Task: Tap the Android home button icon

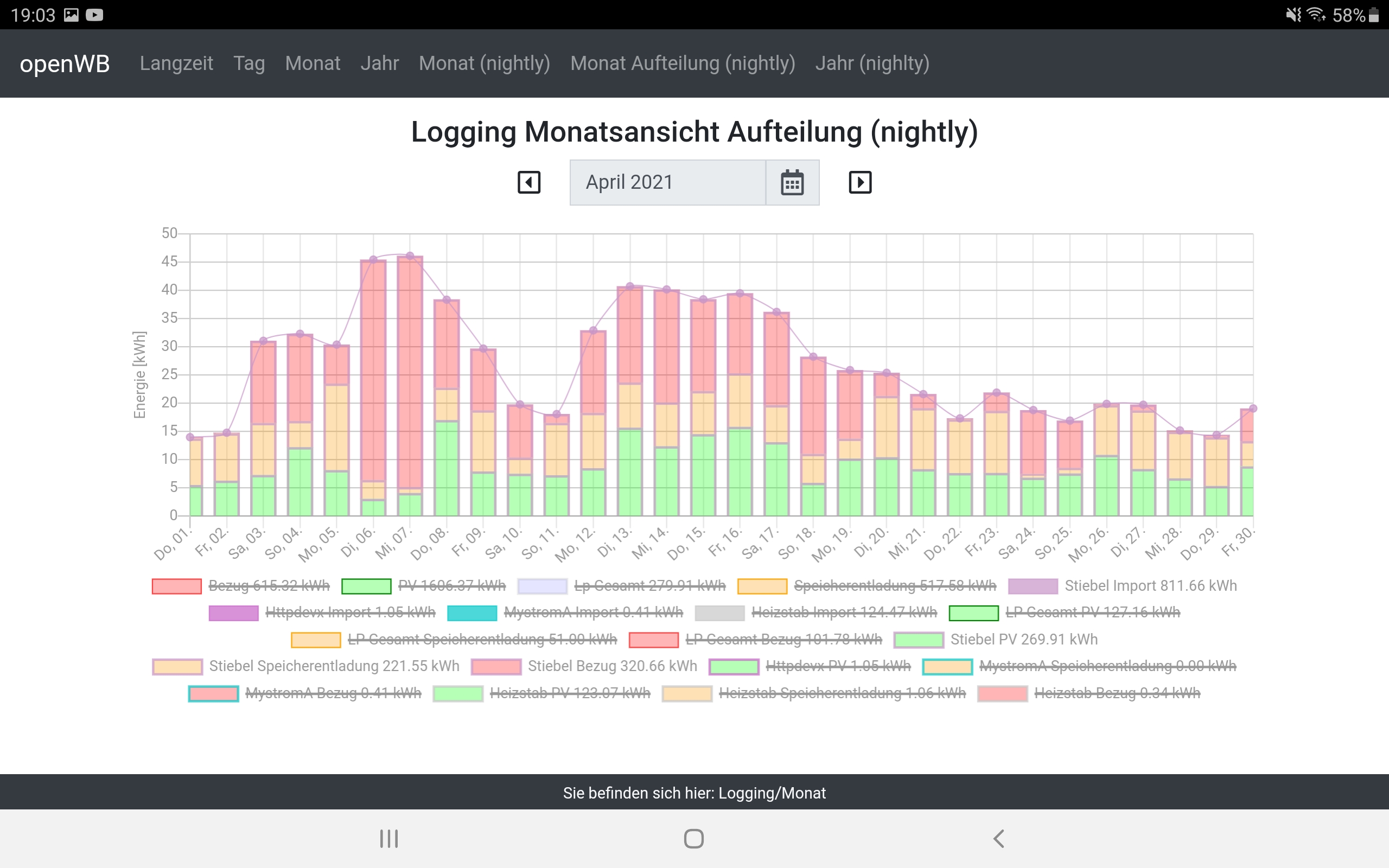Action: pyautogui.click(x=694, y=839)
